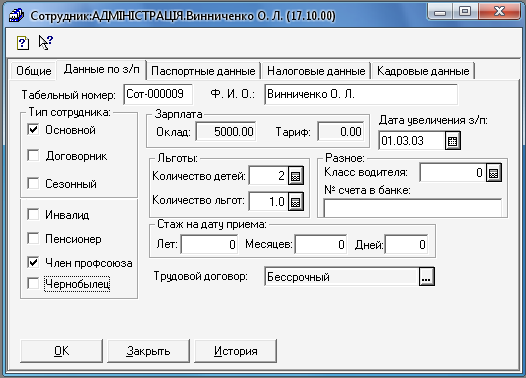Check the Пенсионер option
526x378 pixels.
click(33, 238)
